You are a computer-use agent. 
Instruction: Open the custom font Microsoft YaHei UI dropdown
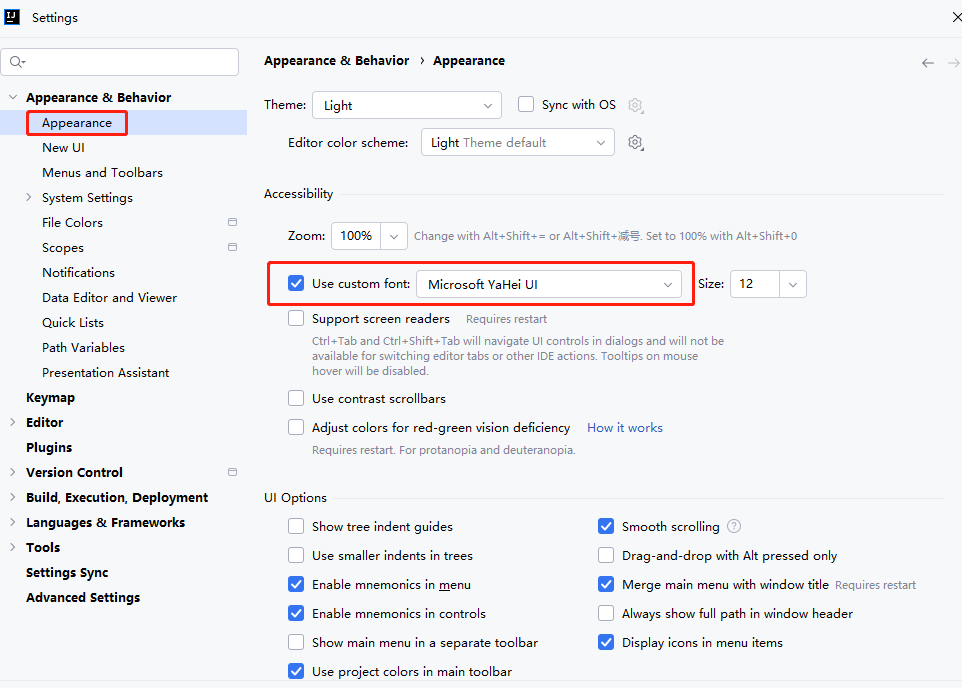pyautogui.click(x=548, y=285)
